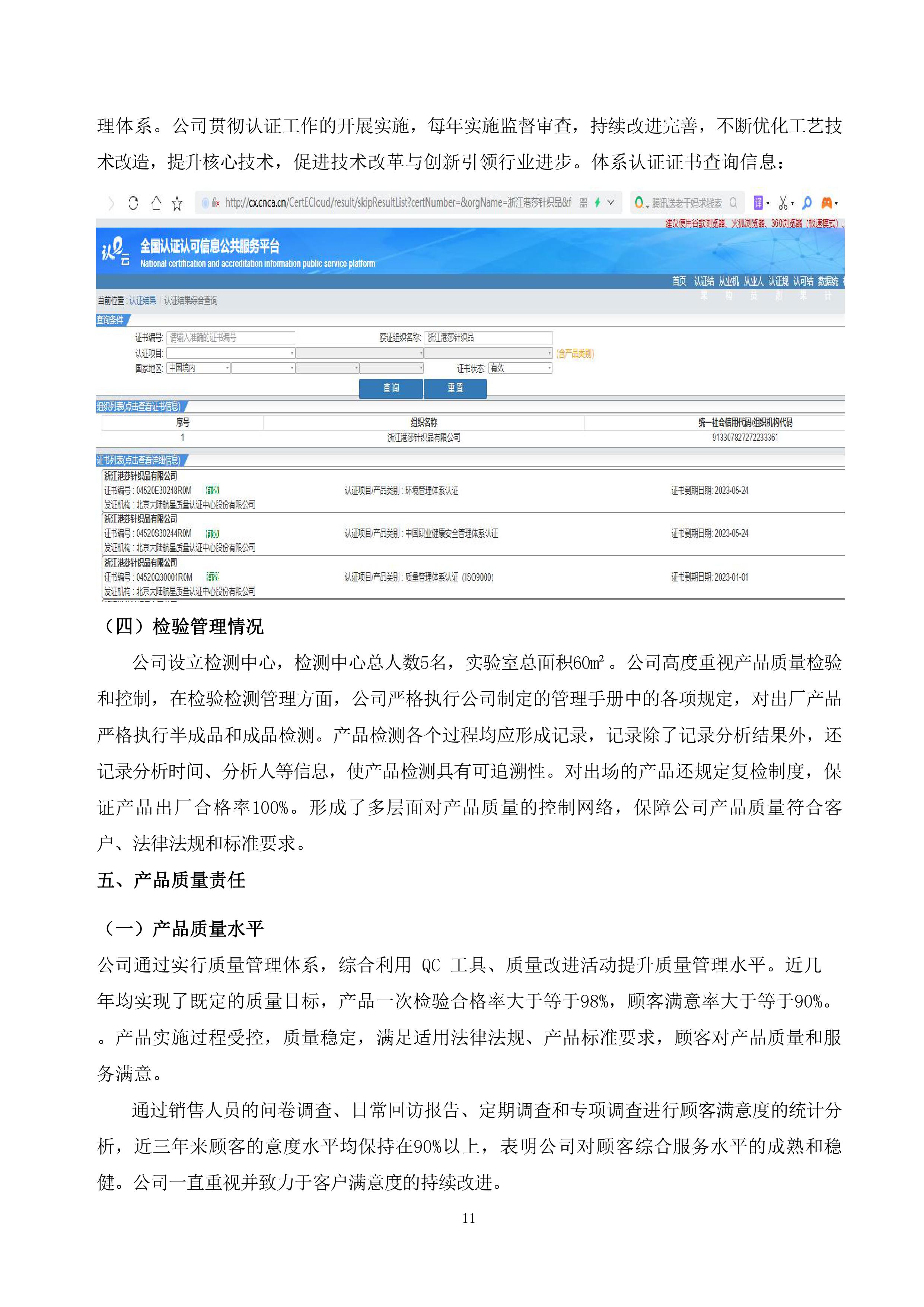The width and height of the screenshot is (924, 1307).
Task: Click heading （一）产品质量水平
Action: pyautogui.click(x=180, y=929)
